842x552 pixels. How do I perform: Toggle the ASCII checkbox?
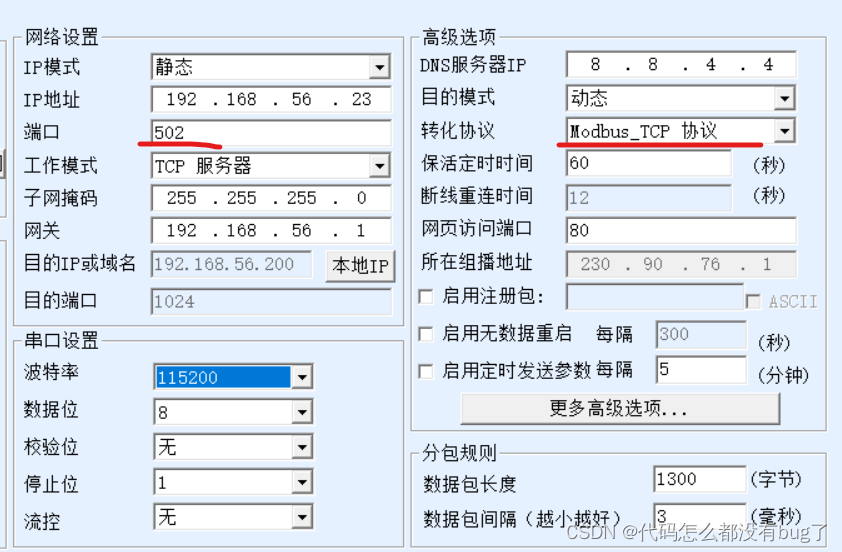coord(753,301)
